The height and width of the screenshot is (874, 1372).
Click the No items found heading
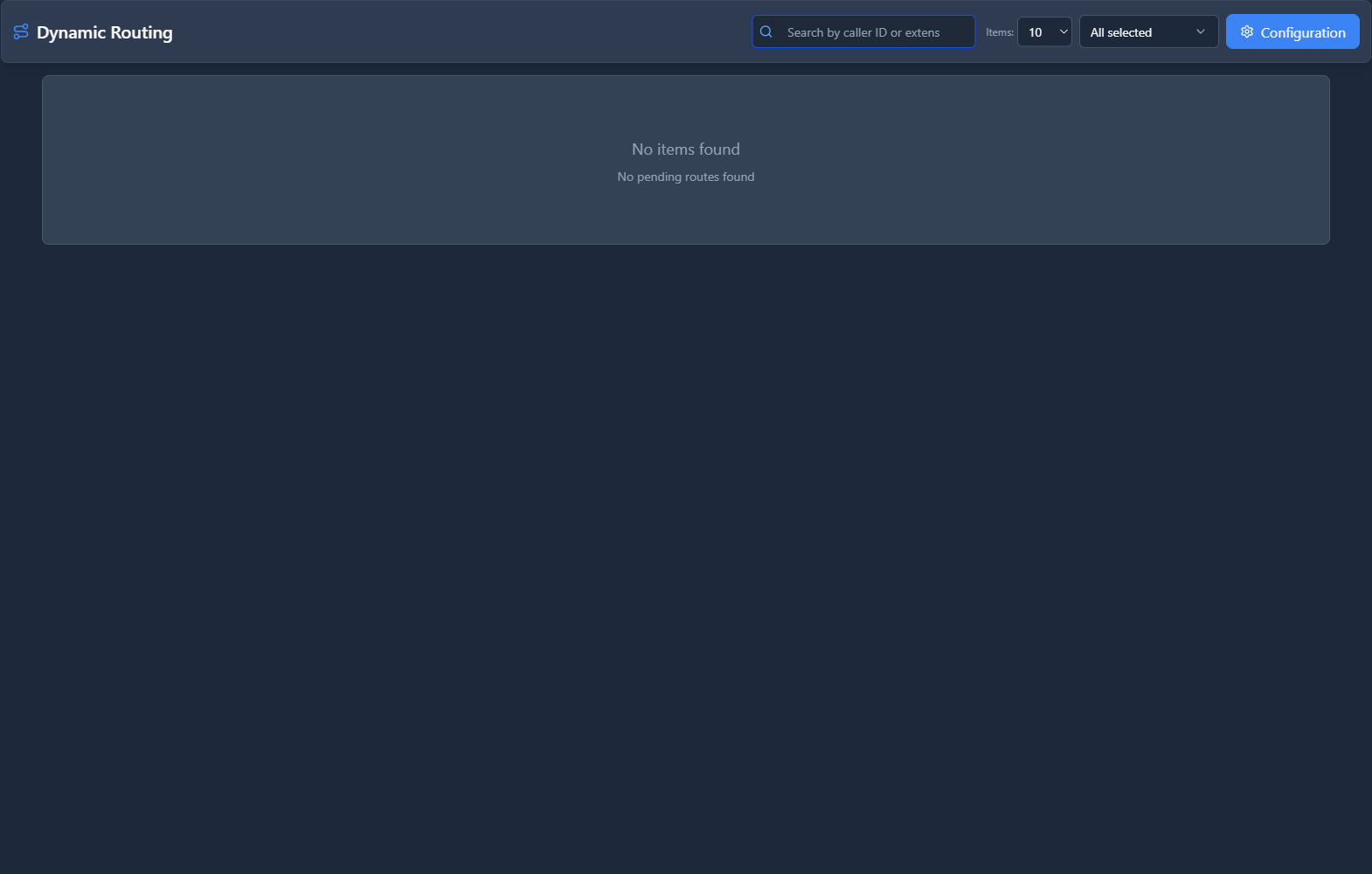pyautogui.click(x=685, y=149)
